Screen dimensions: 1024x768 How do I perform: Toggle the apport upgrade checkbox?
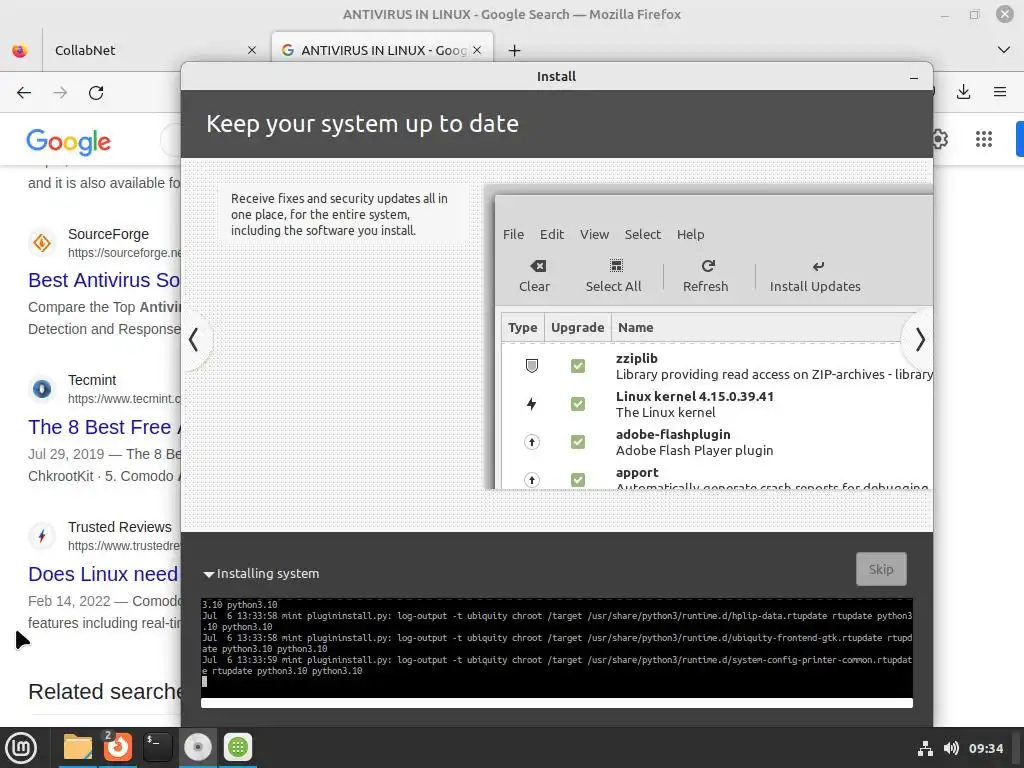[x=577, y=480]
